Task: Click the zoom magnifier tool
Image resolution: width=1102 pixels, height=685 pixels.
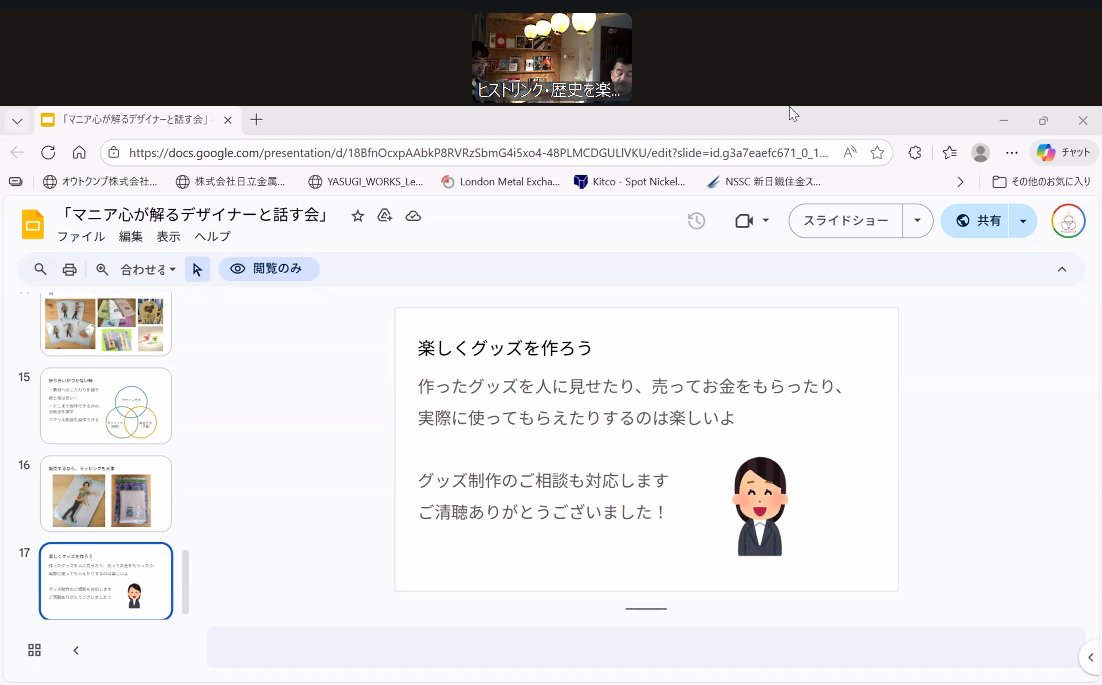Action: tap(102, 269)
